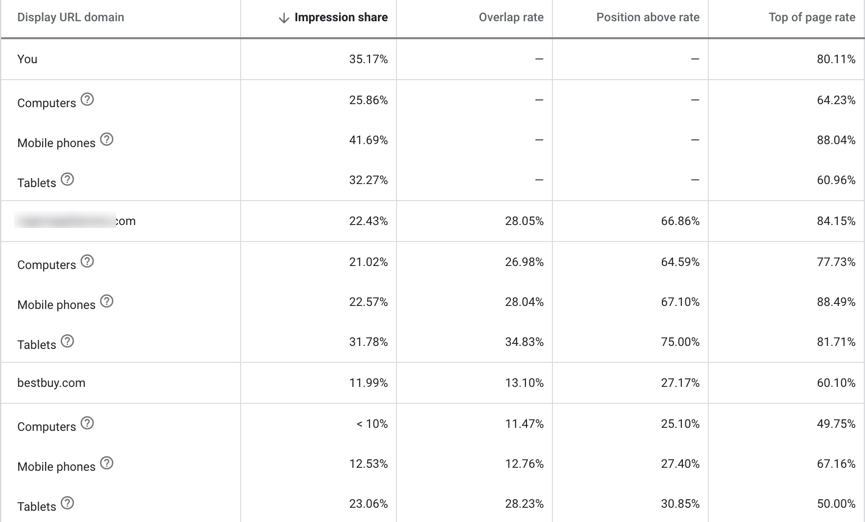Click Display URL domain column header

coord(71,18)
